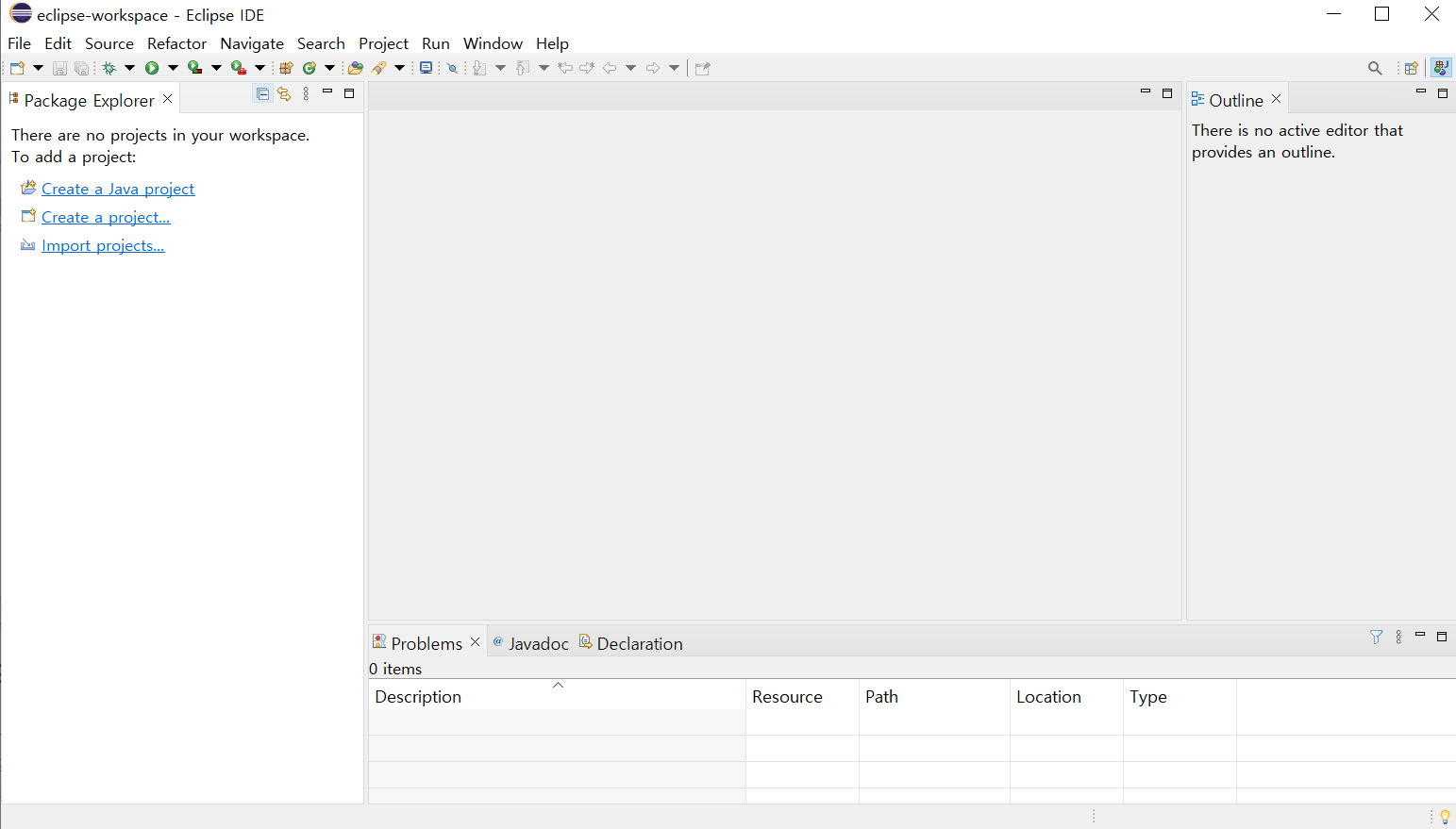Click the Type column header
The width and height of the screenshot is (1456, 829).
click(x=1180, y=696)
